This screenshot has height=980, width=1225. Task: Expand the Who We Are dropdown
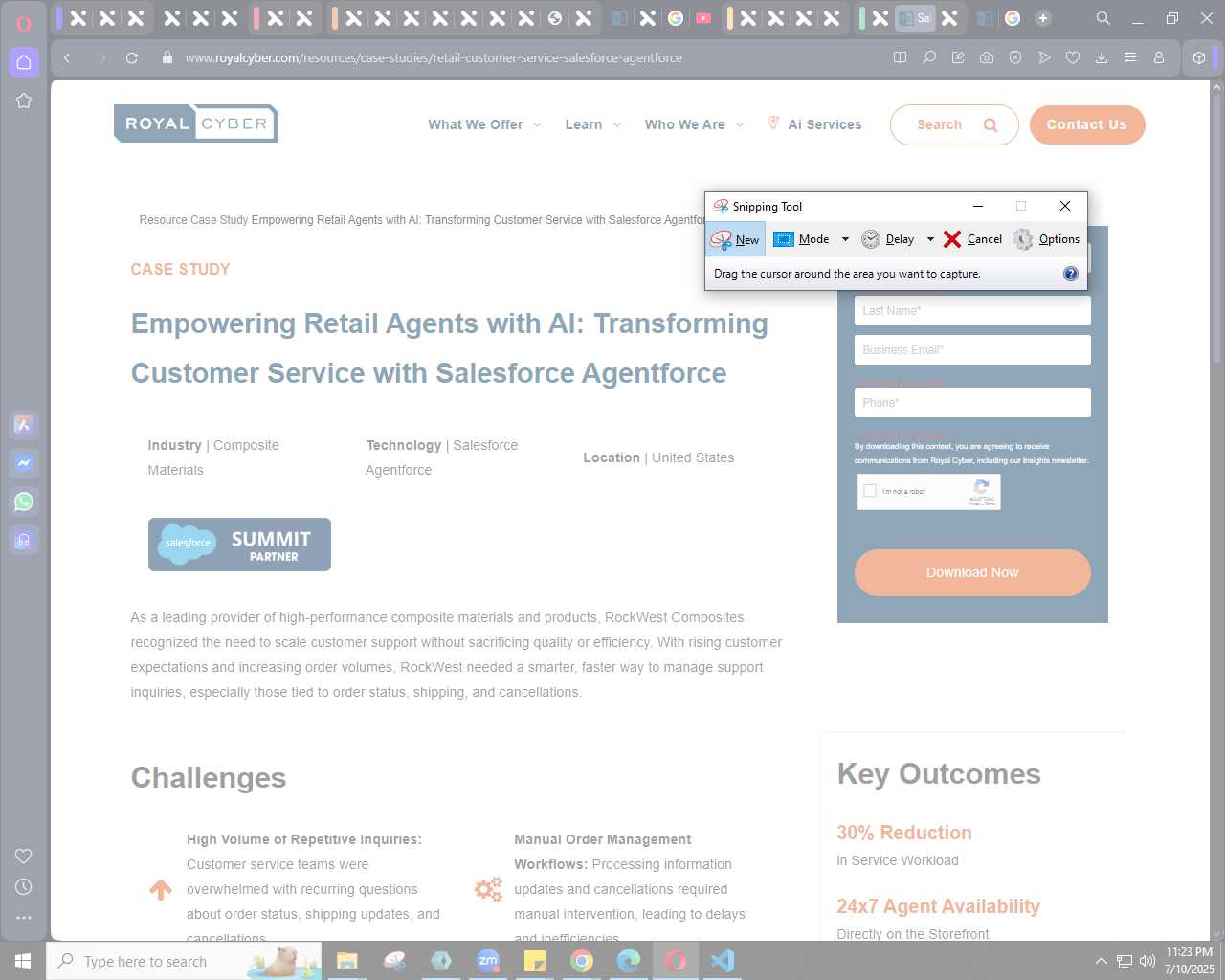coord(694,124)
